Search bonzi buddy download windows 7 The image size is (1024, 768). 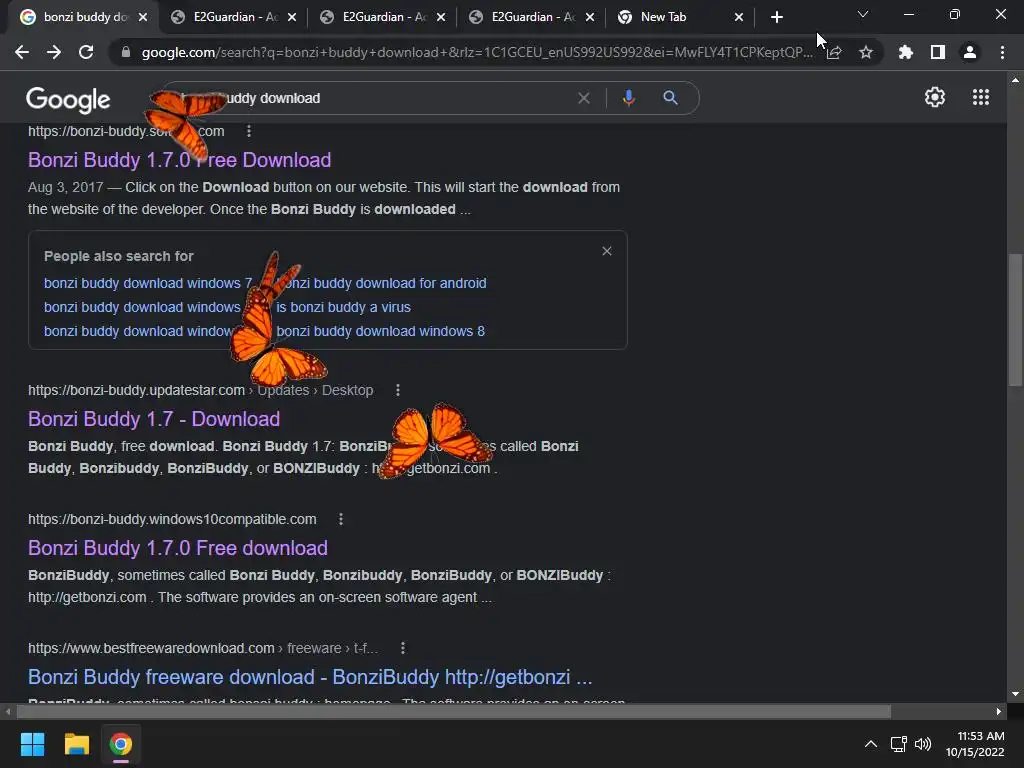[148, 283]
